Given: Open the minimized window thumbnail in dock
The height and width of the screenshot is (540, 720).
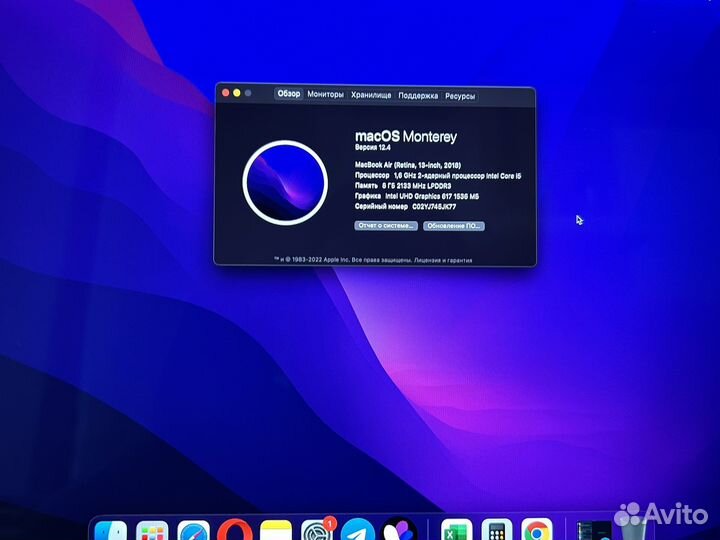Looking at the screenshot, I should point(594,531).
